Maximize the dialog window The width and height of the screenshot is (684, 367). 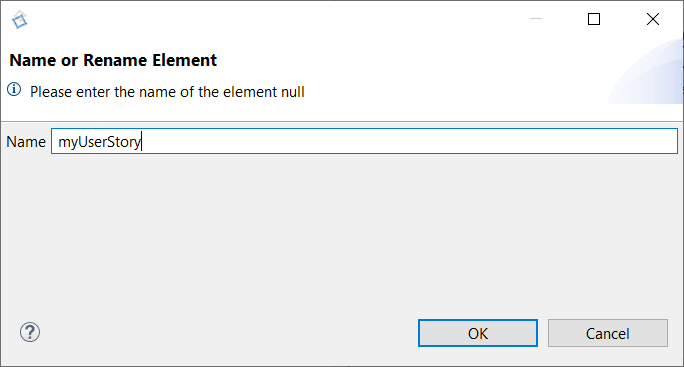[594, 19]
